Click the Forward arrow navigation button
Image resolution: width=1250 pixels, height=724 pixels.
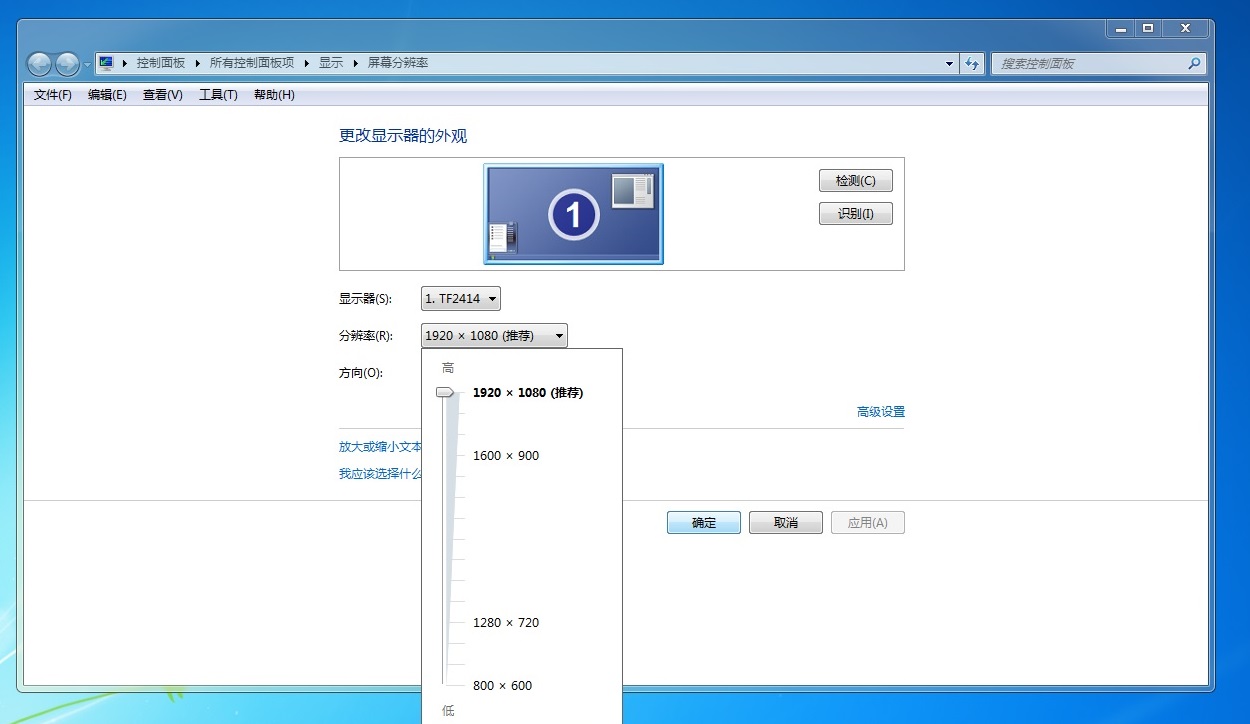pos(67,64)
